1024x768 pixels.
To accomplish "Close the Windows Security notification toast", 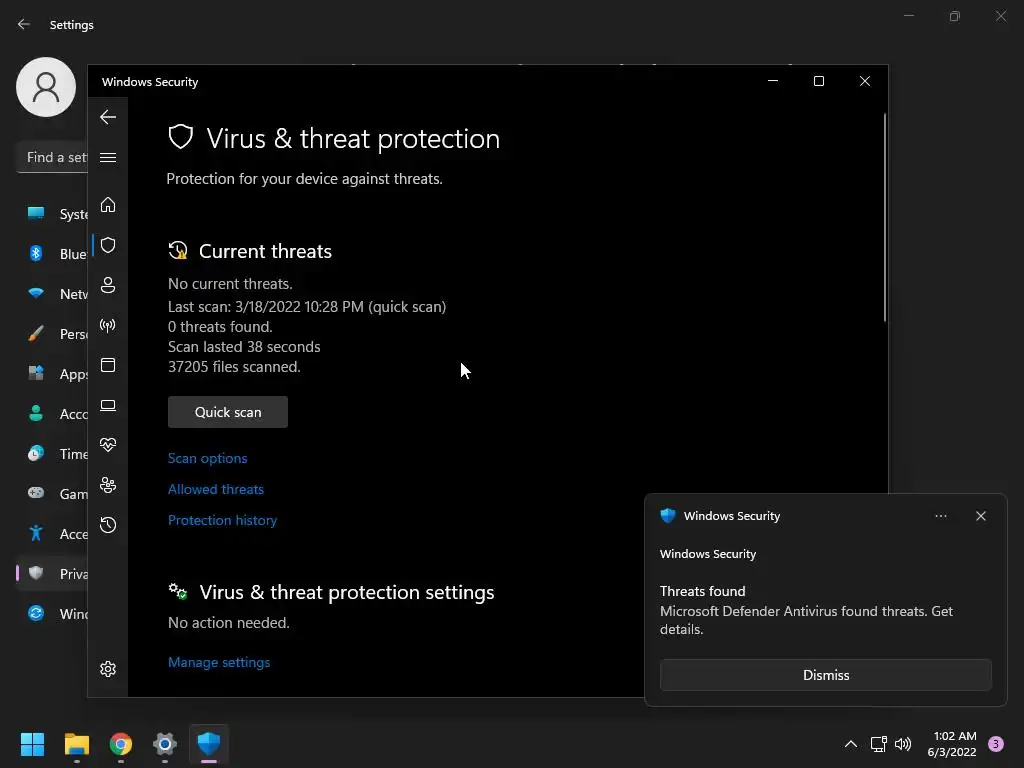I will [980, 516].
